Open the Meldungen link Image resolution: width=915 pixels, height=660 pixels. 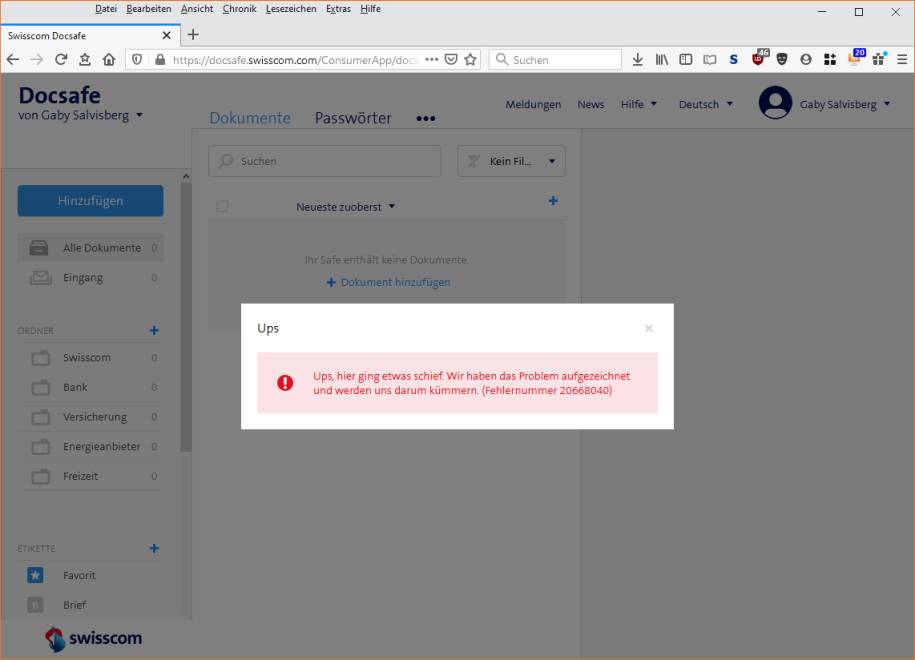[533, 104]
